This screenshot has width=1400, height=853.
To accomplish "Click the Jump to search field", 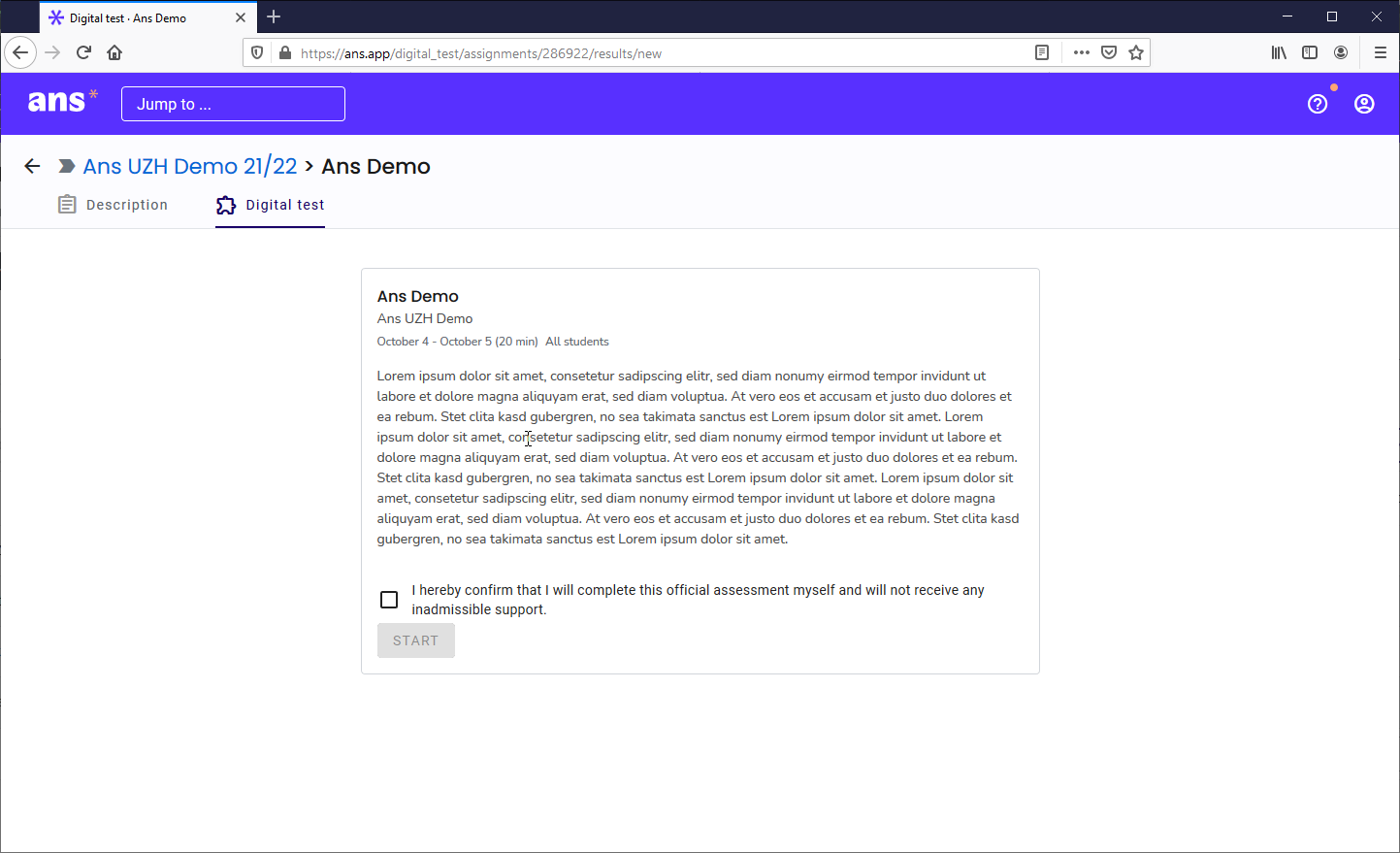I will pyautogui.click(x=233, y=104).
